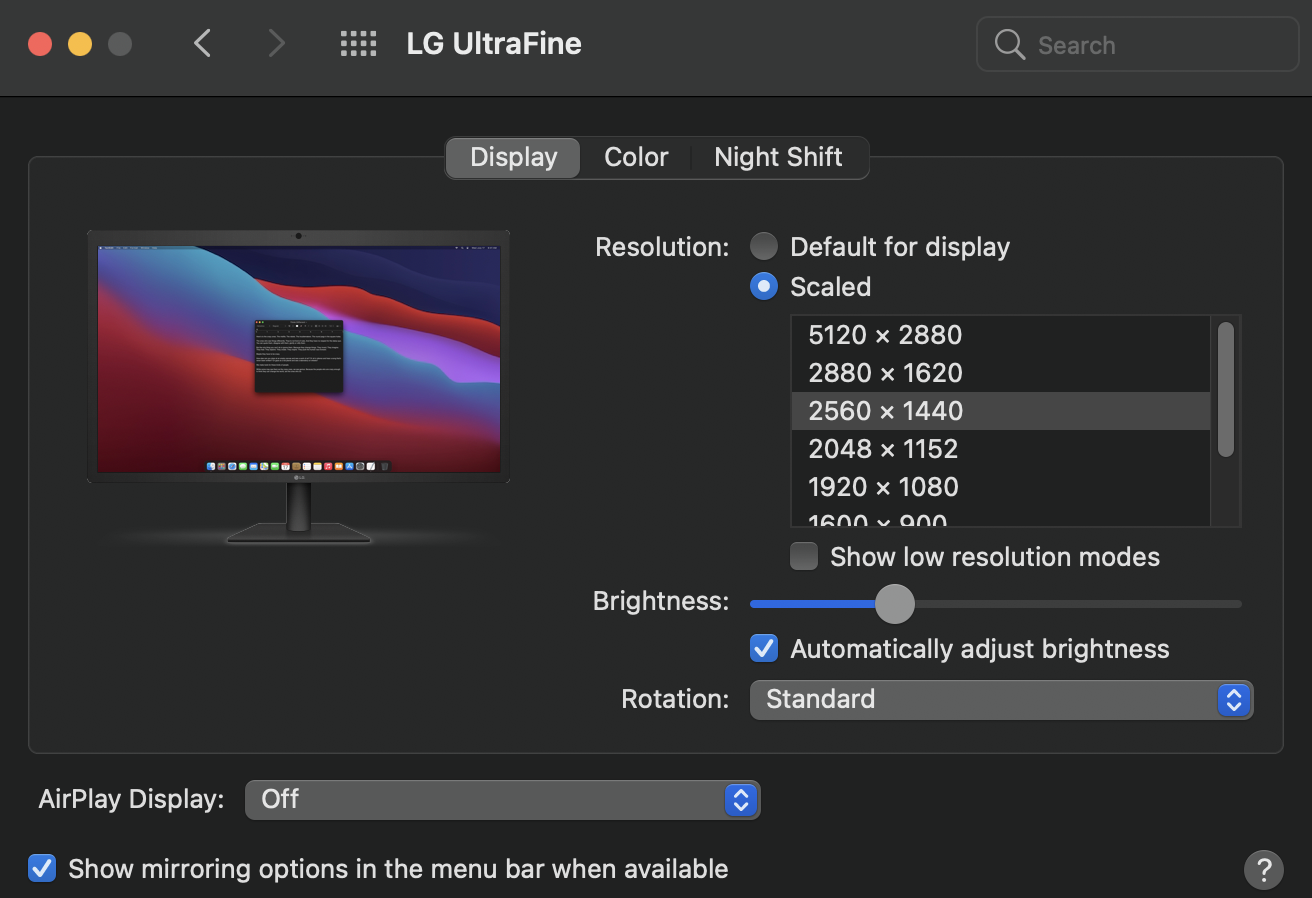
Task: Select the Scaled resolution option
Action: (764, 287)
